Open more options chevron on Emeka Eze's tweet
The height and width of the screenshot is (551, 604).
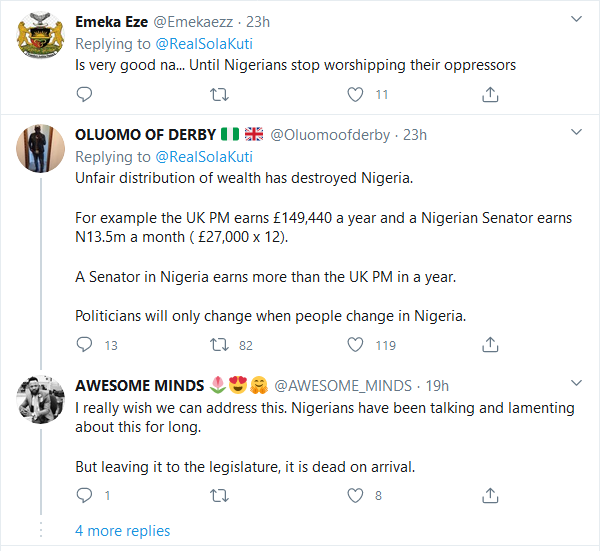[576, 19]
